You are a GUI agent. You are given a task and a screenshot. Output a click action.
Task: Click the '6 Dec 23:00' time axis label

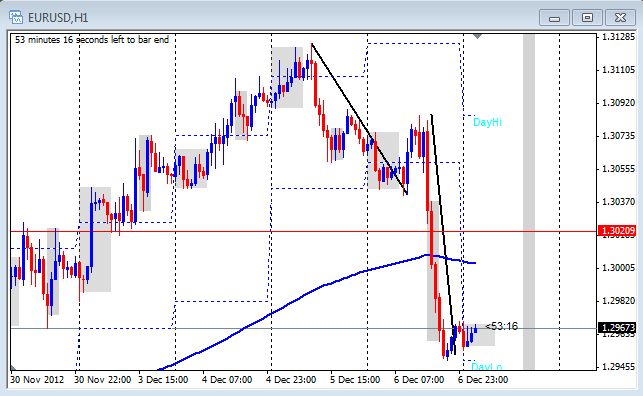point(483,380)
